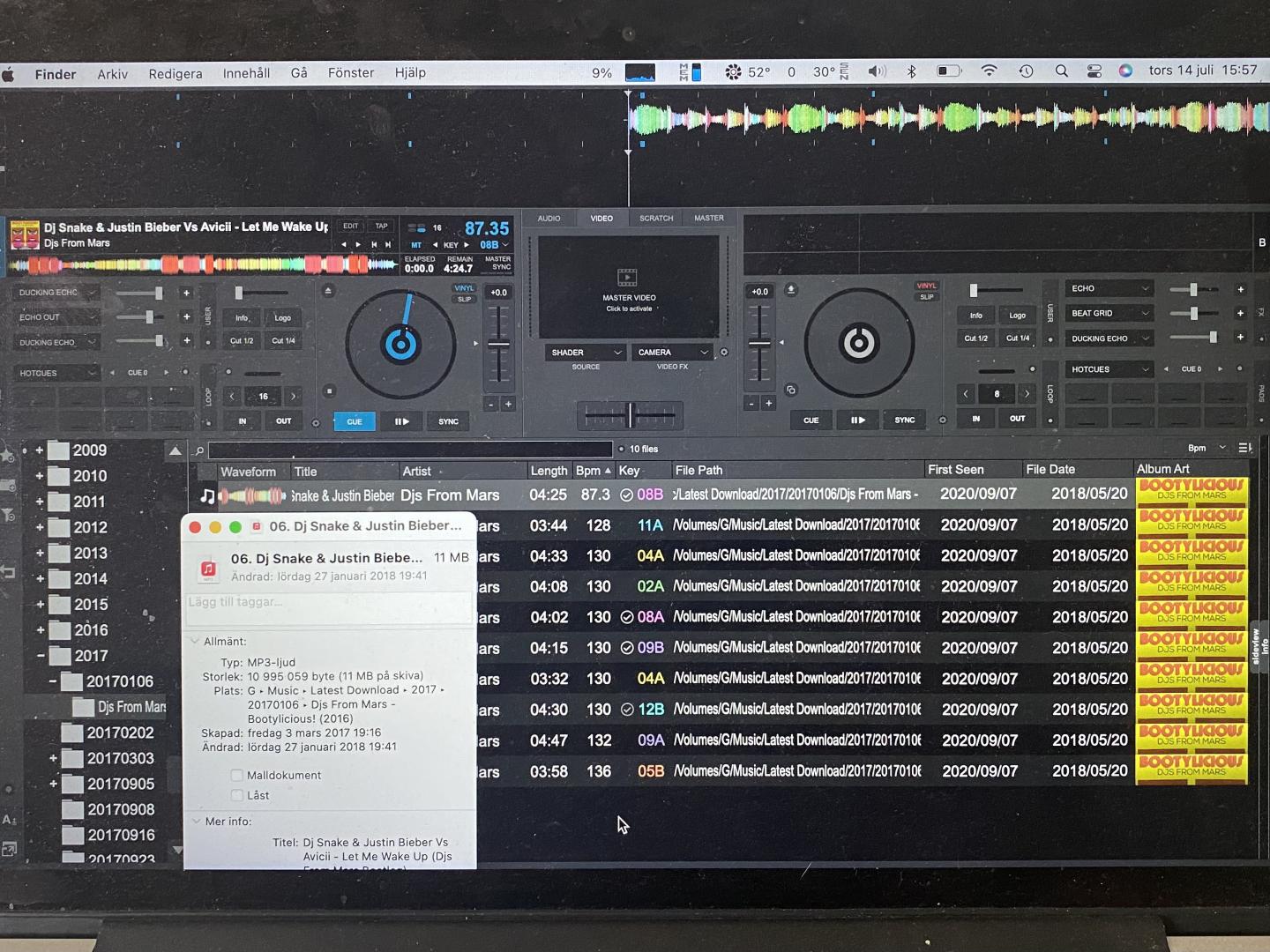This screenshot has height=952, width=1270.
Task: Click the Wi-Fi icon in menu bar
Action: tap(989, 71)
